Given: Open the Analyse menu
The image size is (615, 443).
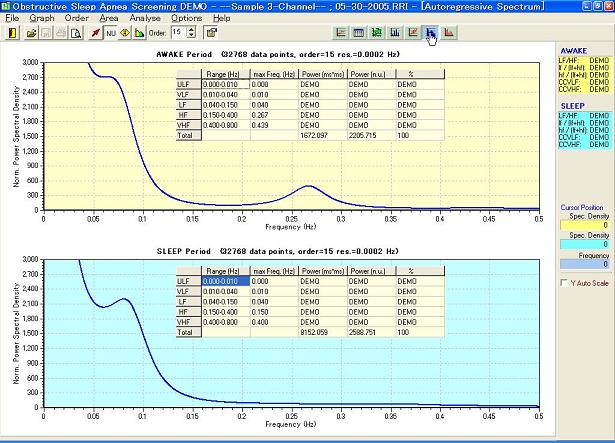Looking at the screenshot, I should (x=146, y=18).
